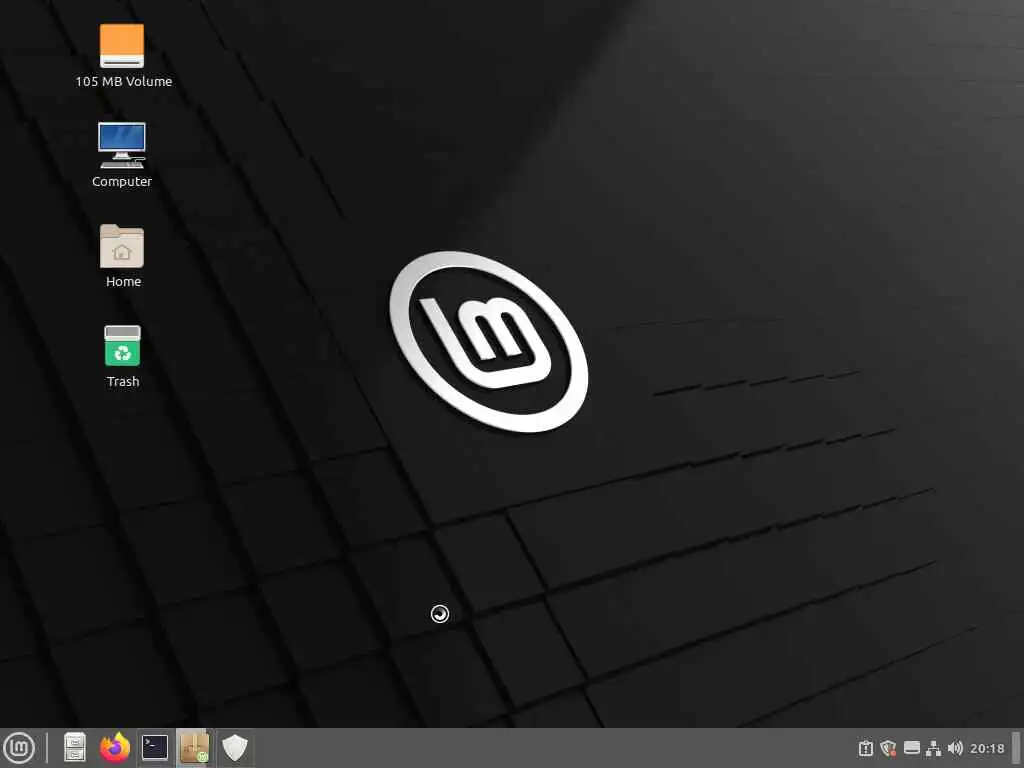Open the shield app in the taskbar
The width and height of the screenshot is (1024, 768).
(x=234, y=748)
